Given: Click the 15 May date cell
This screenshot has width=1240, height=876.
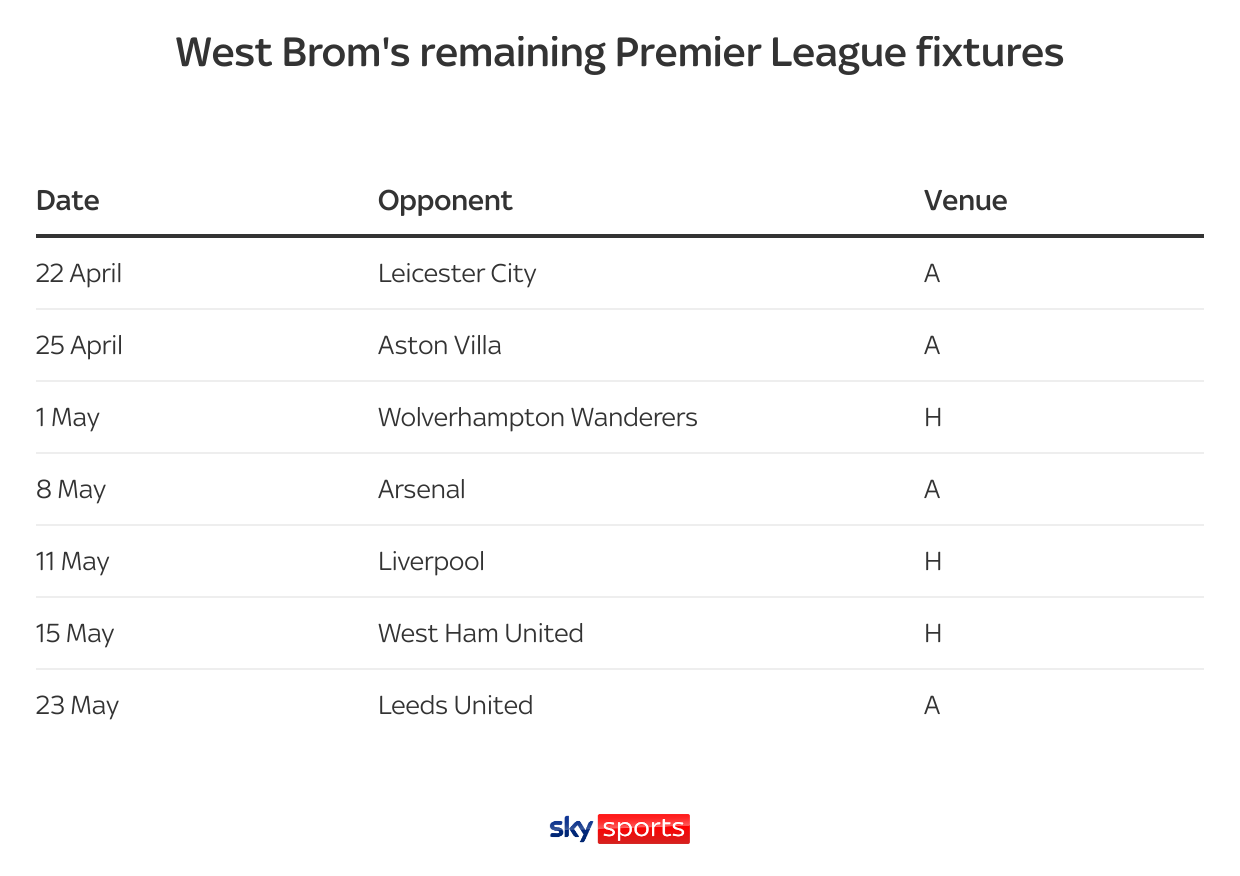Looking at the screenshot, I should [x=75, y=633].
